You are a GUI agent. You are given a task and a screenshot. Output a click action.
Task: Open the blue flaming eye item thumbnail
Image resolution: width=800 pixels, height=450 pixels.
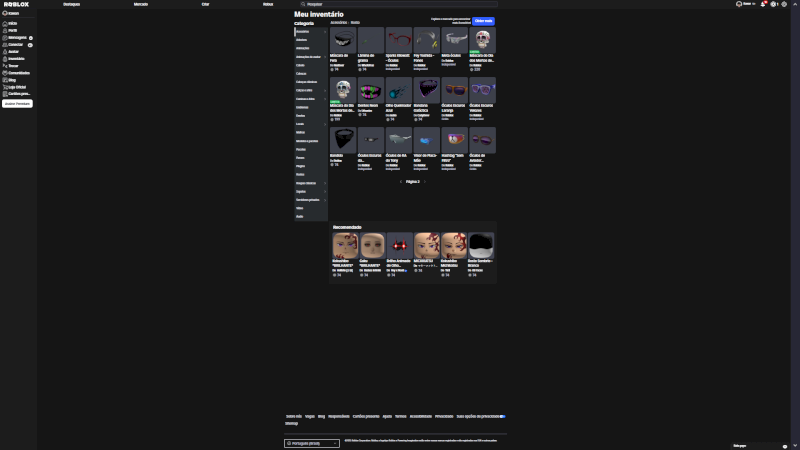coord(398,90)
